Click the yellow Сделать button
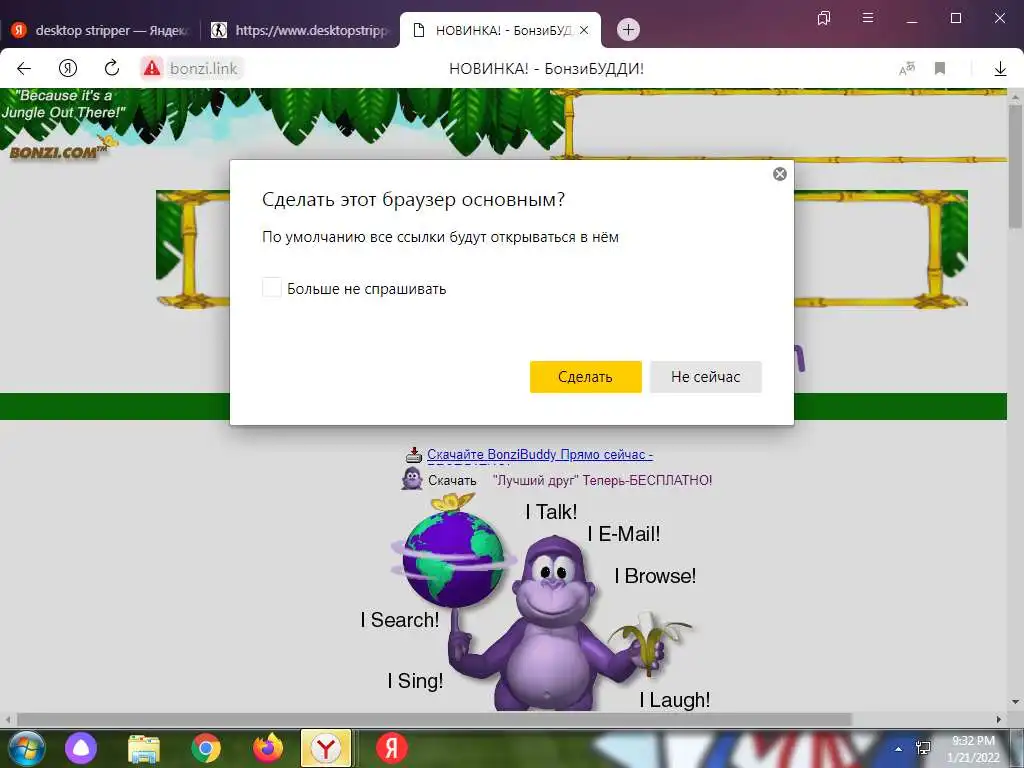The image size is (1024, 768). pyautogui.click(x=586, y=377)
